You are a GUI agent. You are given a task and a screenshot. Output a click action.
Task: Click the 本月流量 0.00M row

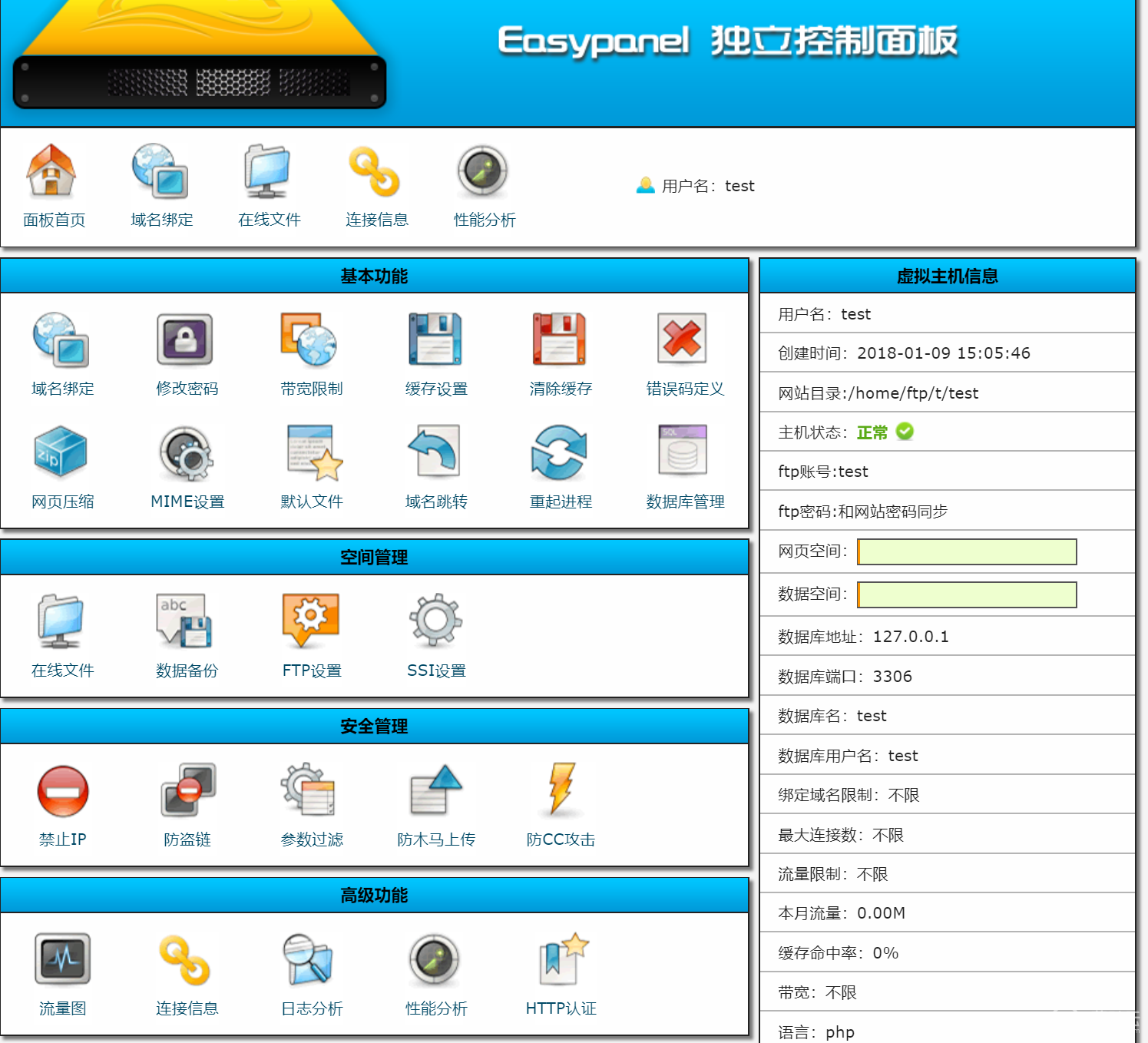coord(947,912)
